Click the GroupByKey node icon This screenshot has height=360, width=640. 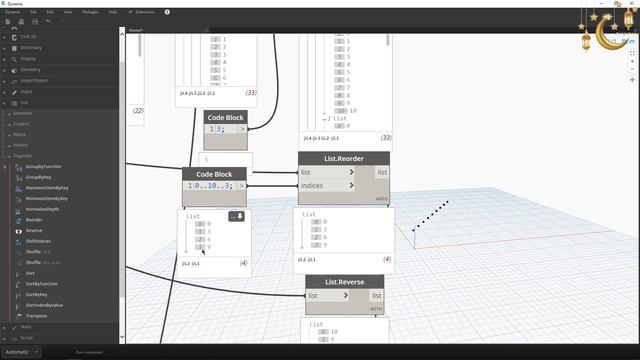pyautogui.click(x=19, y=178)
